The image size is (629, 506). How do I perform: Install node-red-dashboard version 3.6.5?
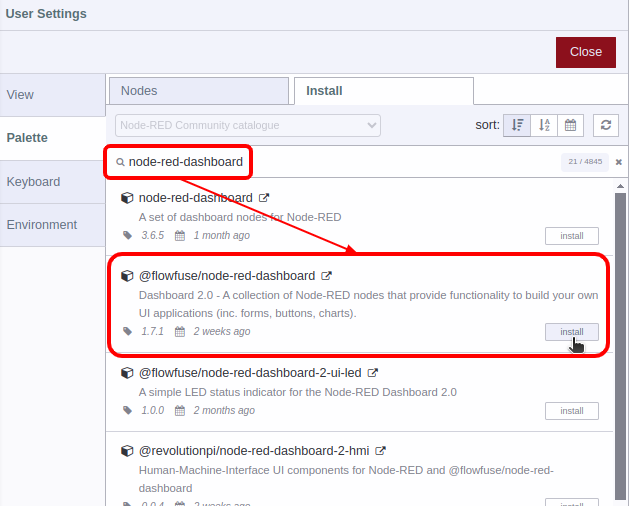click(x=572, y=236)
